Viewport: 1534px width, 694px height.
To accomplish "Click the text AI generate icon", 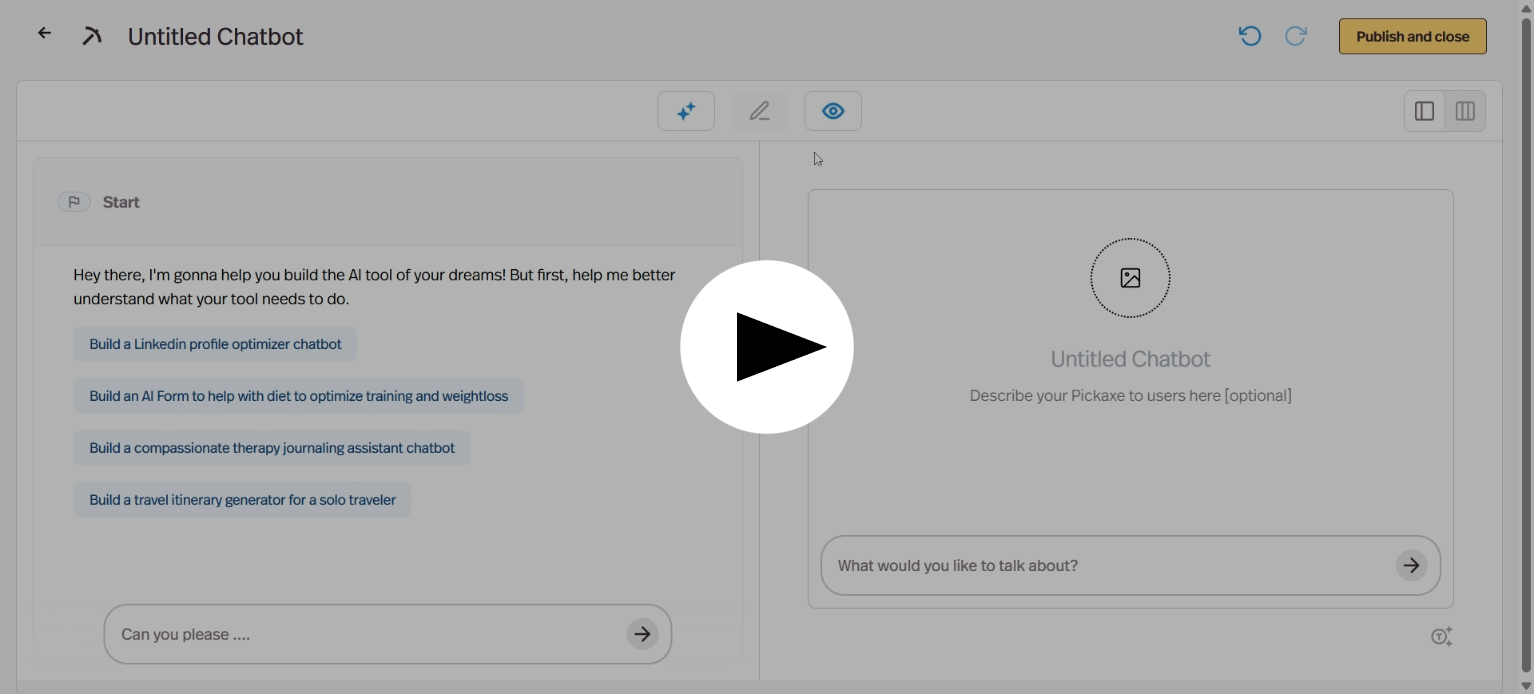I will (x=1441, y=636).
